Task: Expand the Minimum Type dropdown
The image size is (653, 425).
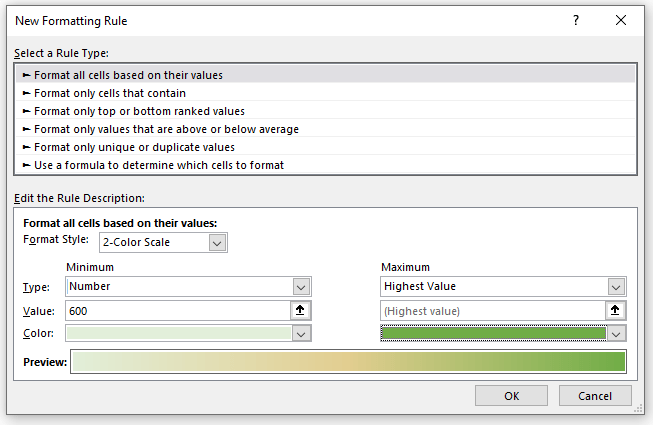Action: click(301, 286)
